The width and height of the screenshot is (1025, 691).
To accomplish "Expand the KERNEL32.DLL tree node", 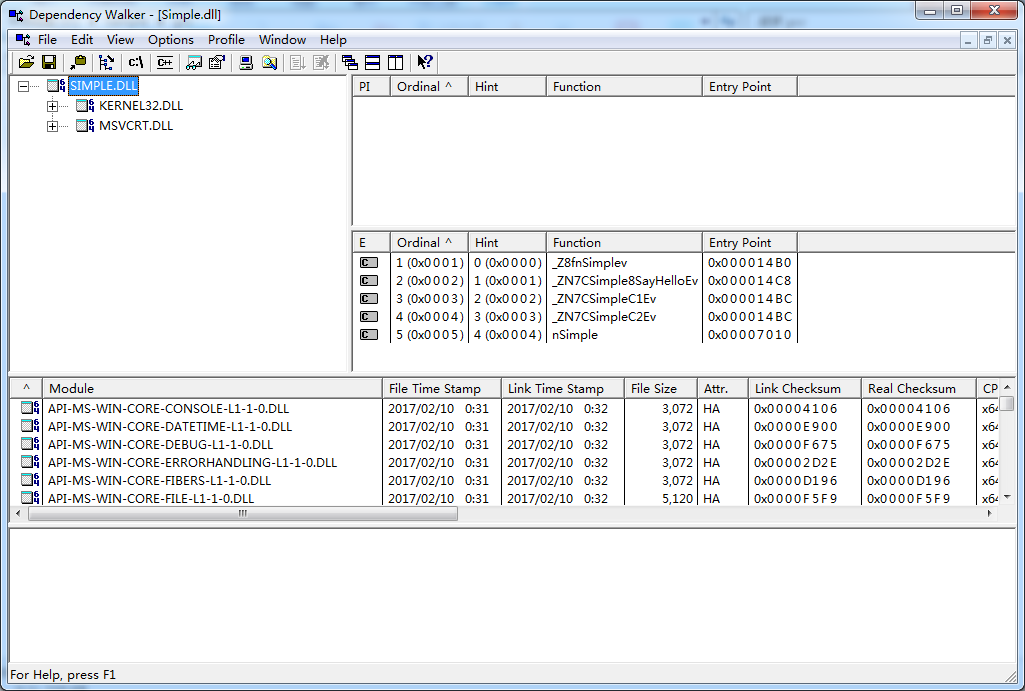I will coord(52,106).
